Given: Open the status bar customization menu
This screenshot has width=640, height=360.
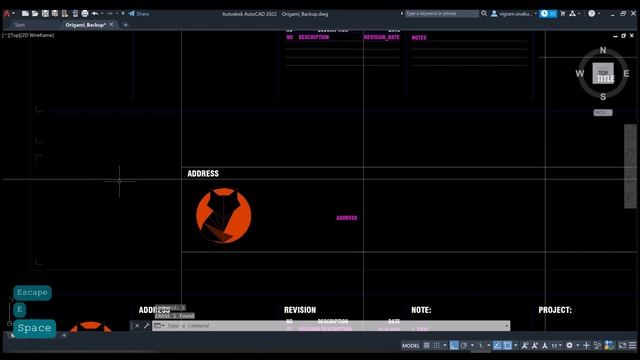Looking at the screenshot, I should pyautogui.click(x=632, y=346).
